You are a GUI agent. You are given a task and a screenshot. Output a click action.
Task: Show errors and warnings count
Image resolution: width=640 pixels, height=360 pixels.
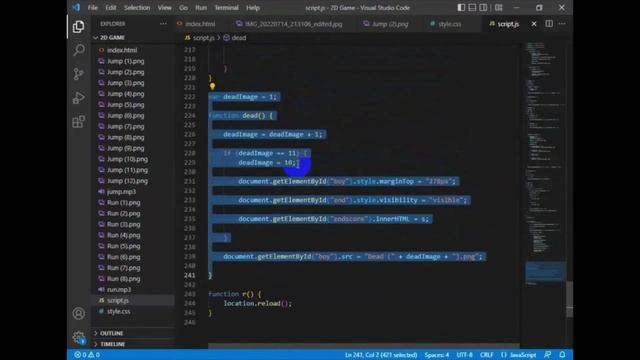click(x=87, y=355)
